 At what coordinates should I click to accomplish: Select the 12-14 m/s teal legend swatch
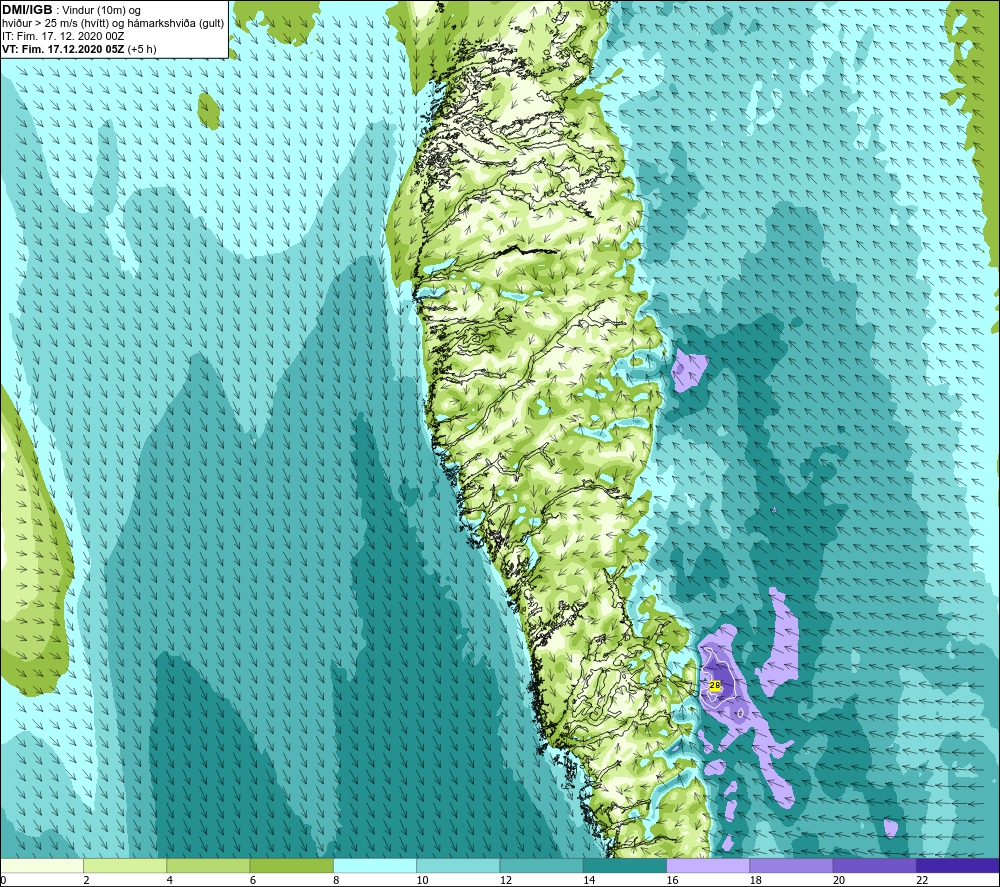pyautogui.click(x=541, y=866)
